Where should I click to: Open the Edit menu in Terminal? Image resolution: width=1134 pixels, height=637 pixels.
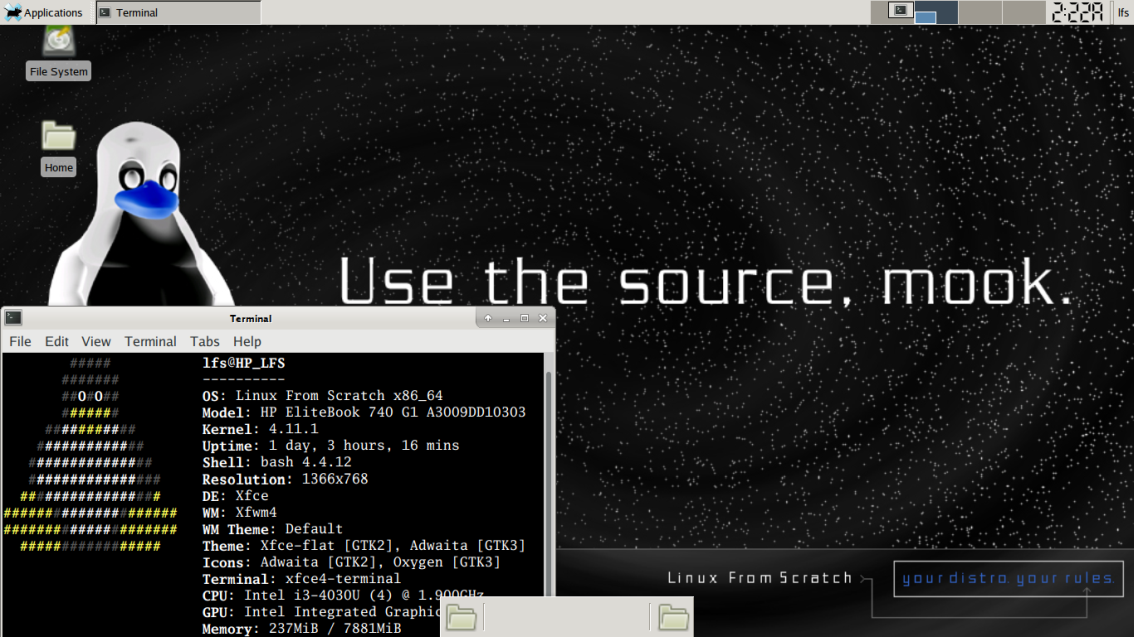click(x=56, y=341)
